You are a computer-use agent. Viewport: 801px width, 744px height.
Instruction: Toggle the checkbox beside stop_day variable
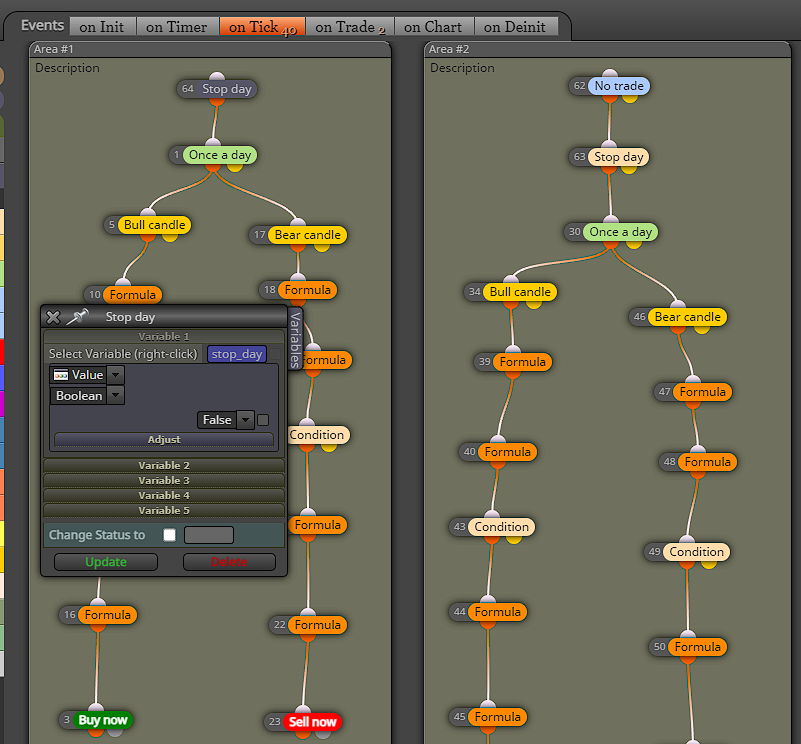tap(275, 354)
